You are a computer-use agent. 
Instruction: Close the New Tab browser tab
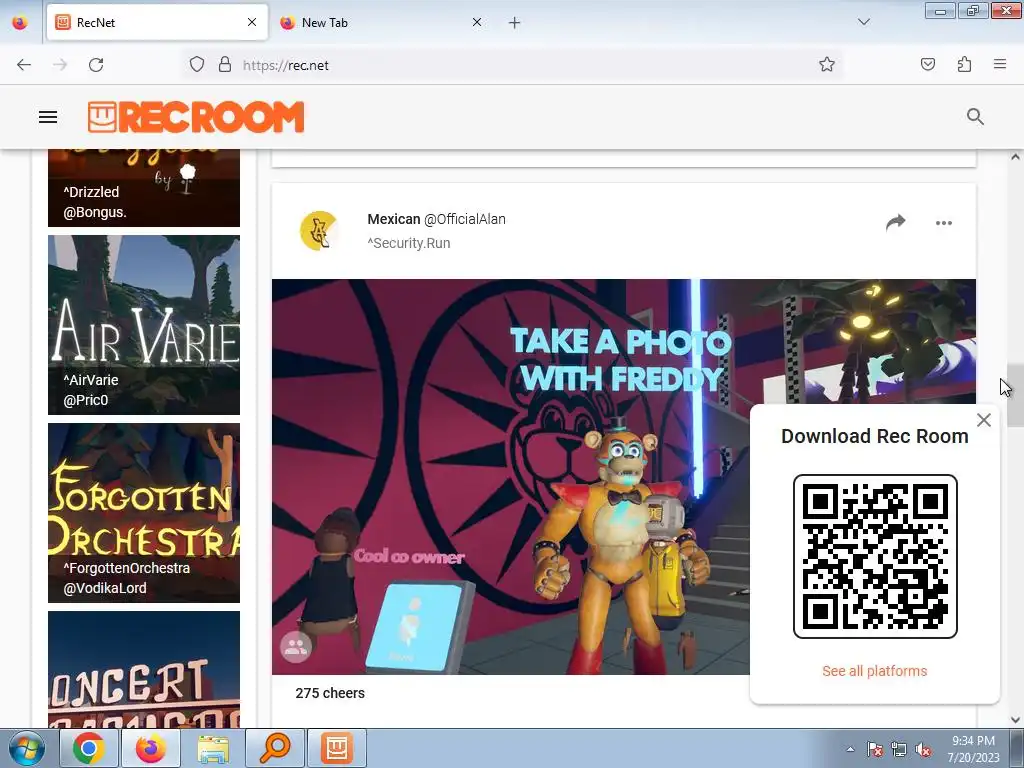point(477,22)
